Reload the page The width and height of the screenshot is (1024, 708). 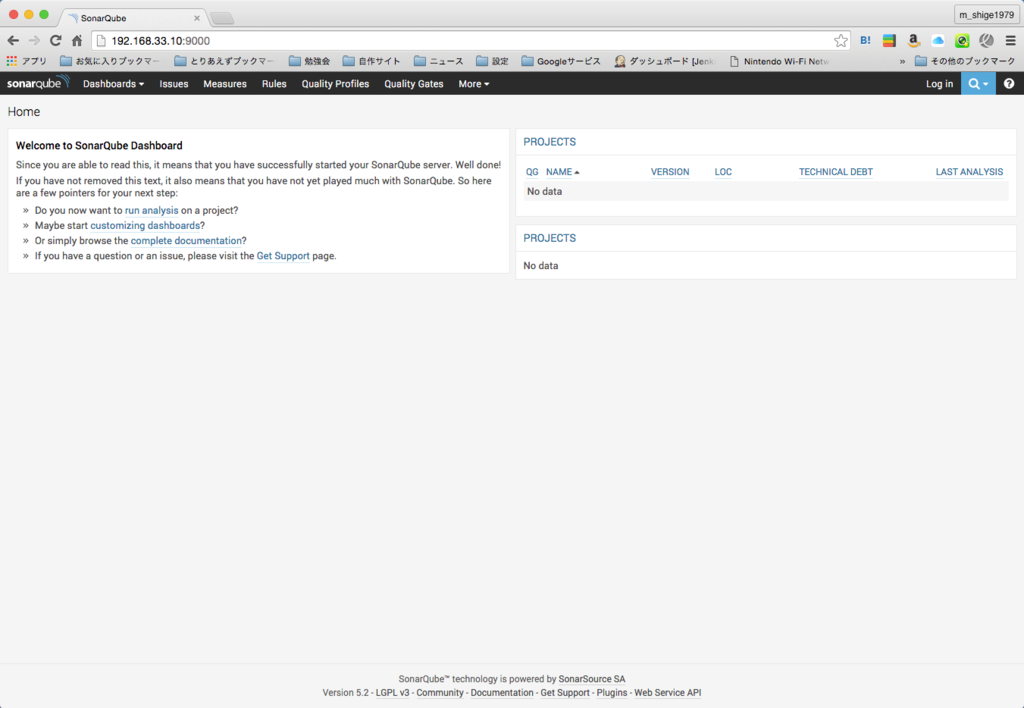56,40
